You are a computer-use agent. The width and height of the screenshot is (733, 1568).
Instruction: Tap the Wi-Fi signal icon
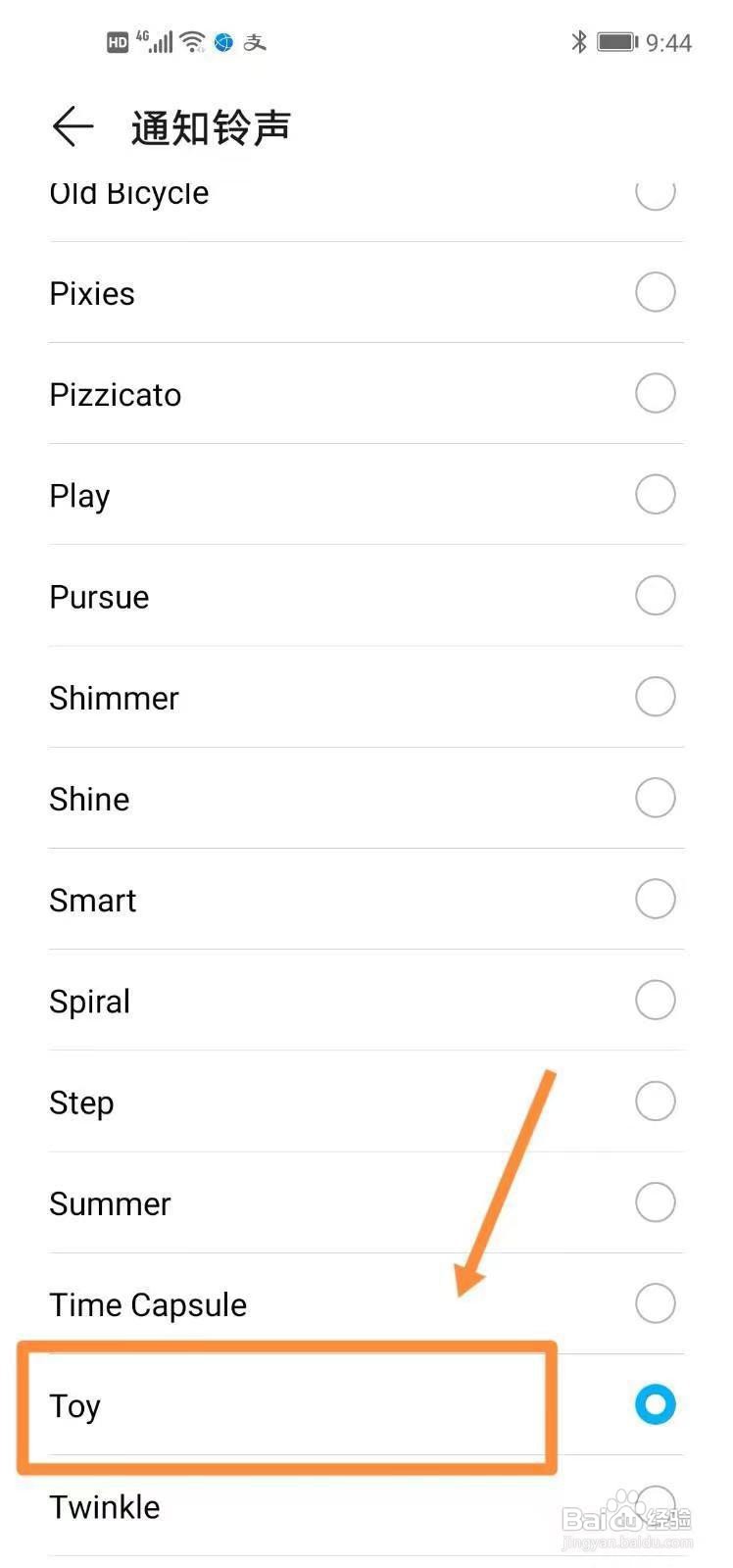193,42
